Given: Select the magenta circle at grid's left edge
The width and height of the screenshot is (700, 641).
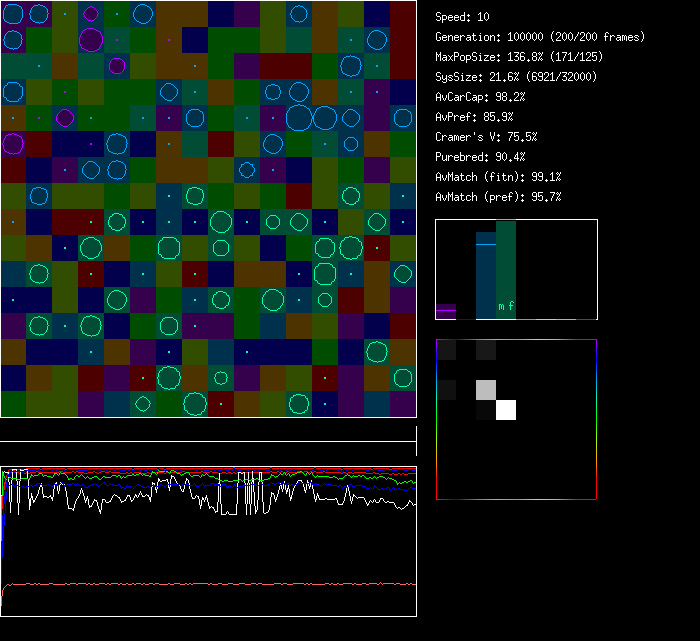Looking at the screenshot, I should tap(12, 143).
